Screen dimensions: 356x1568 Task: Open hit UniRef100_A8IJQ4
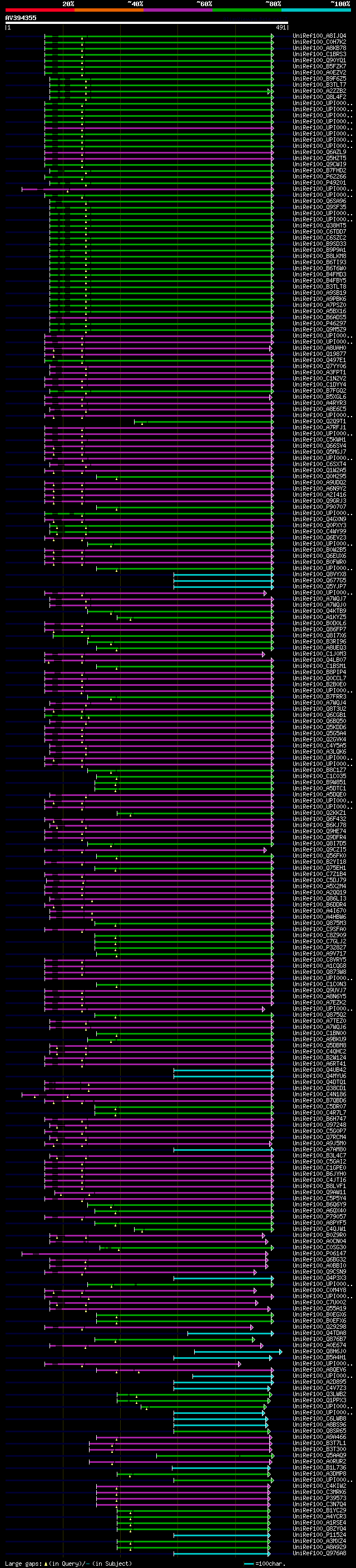[319, 36]
